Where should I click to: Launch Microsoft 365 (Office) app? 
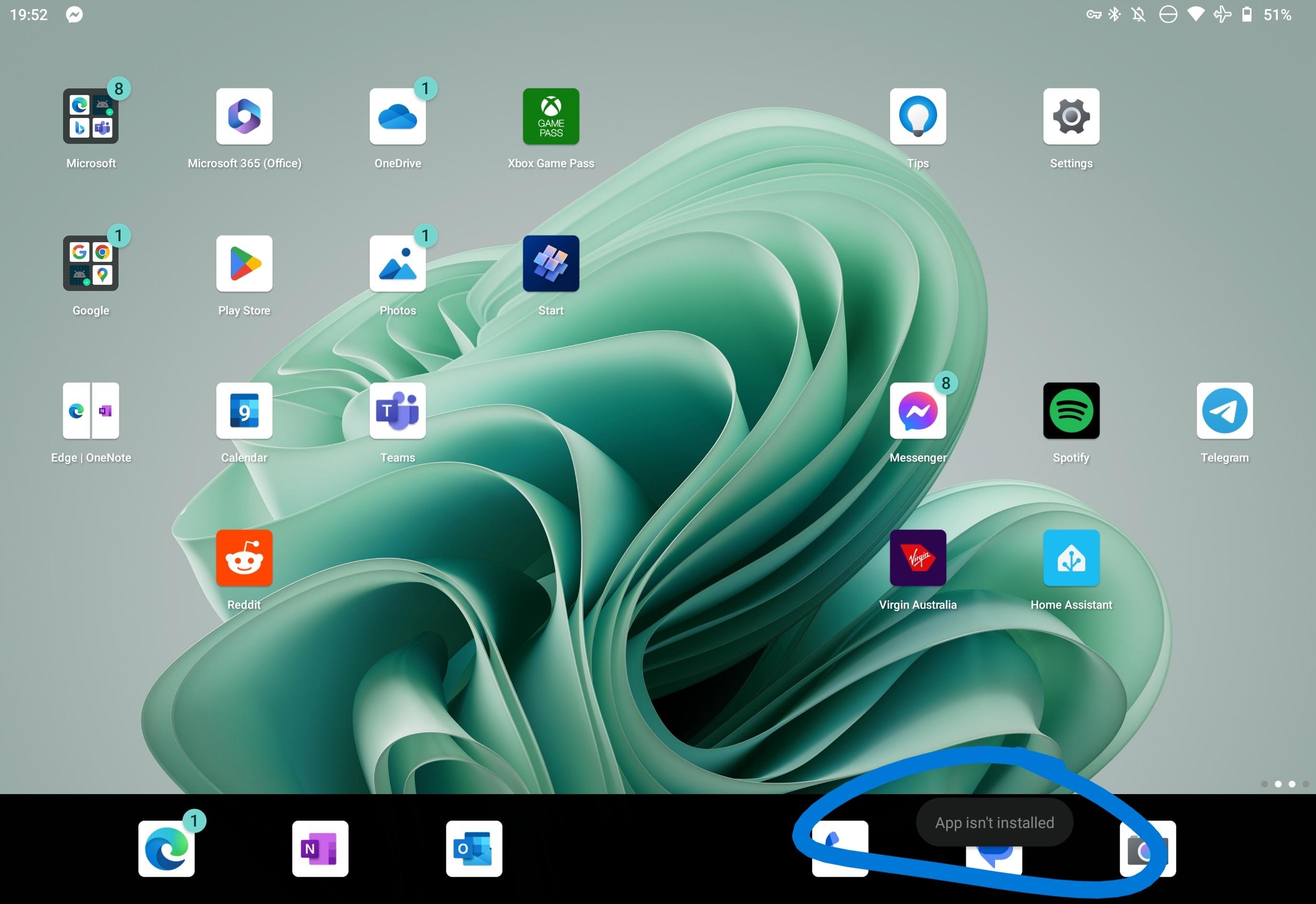click(244, 116)
